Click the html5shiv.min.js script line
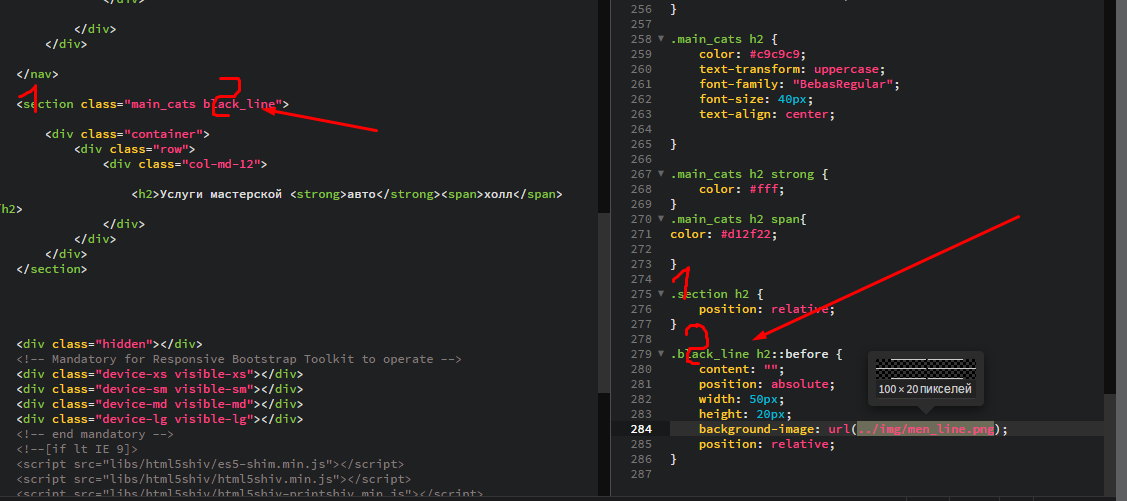Image resolution: width=1127 pixels, height=501 pixels. click(213, 479)
